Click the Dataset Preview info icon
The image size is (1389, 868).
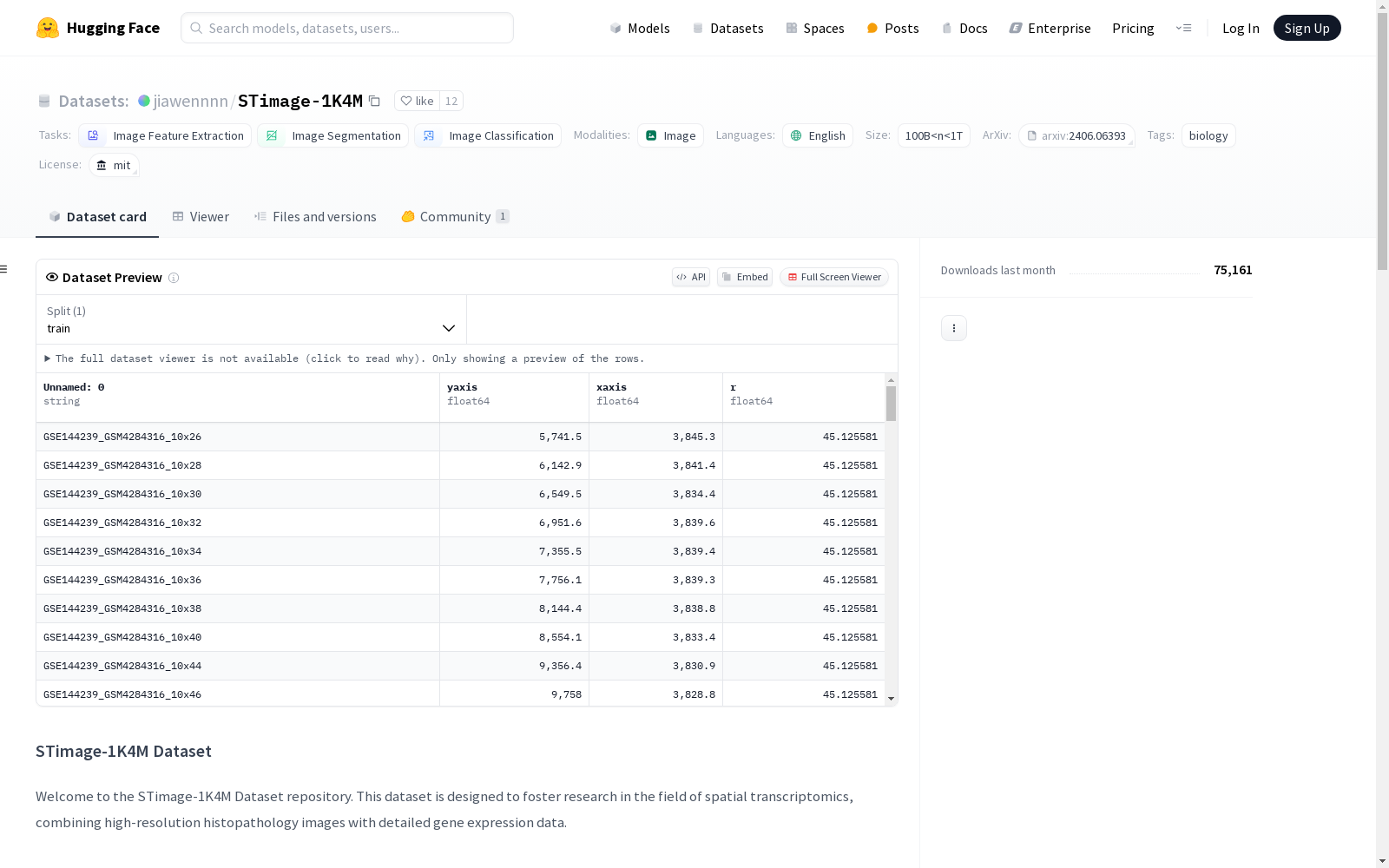(174, 278)
